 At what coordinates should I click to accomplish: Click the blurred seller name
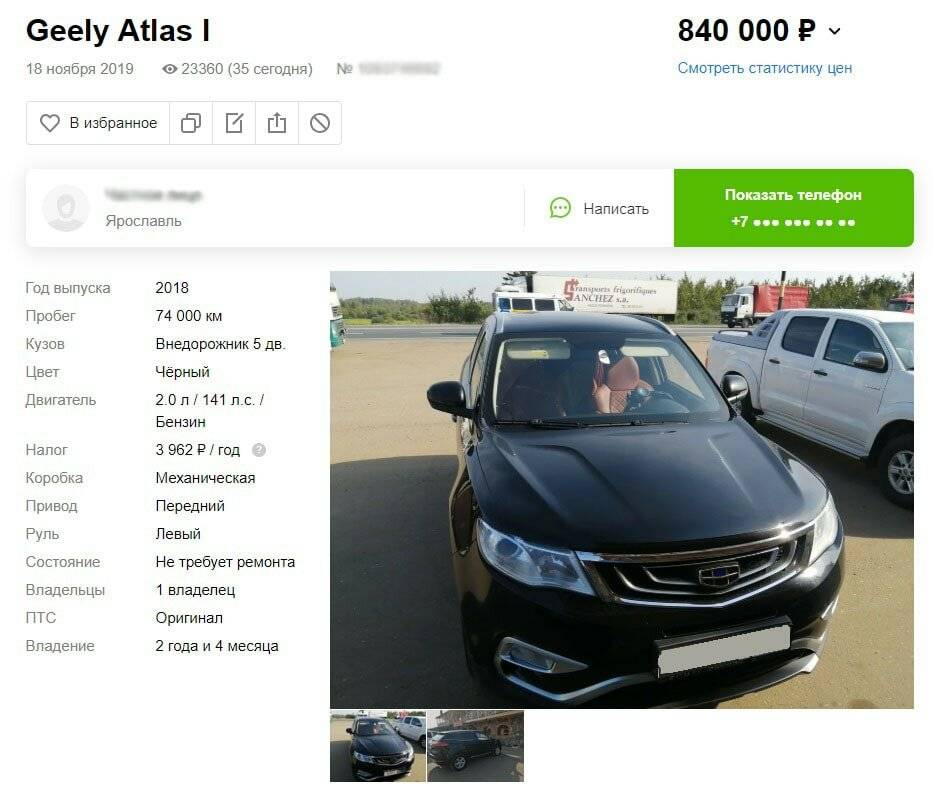(153, 195)
